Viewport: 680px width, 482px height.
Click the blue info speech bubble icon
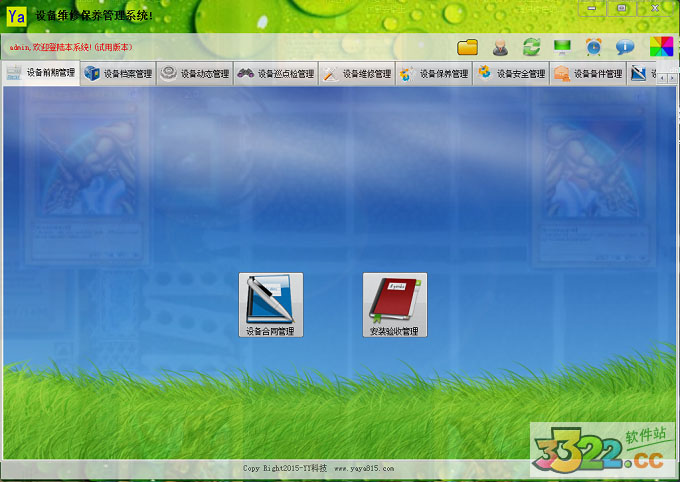625,46
